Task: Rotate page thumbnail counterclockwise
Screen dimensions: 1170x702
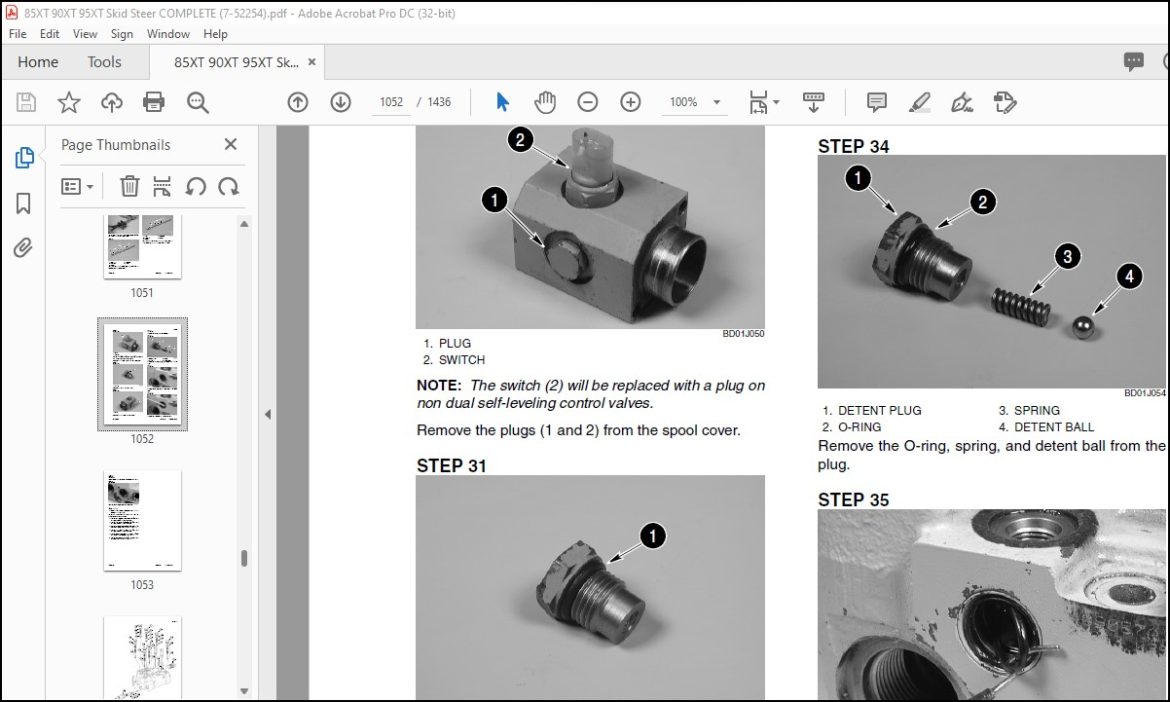Action: click(x=195, y=186)
